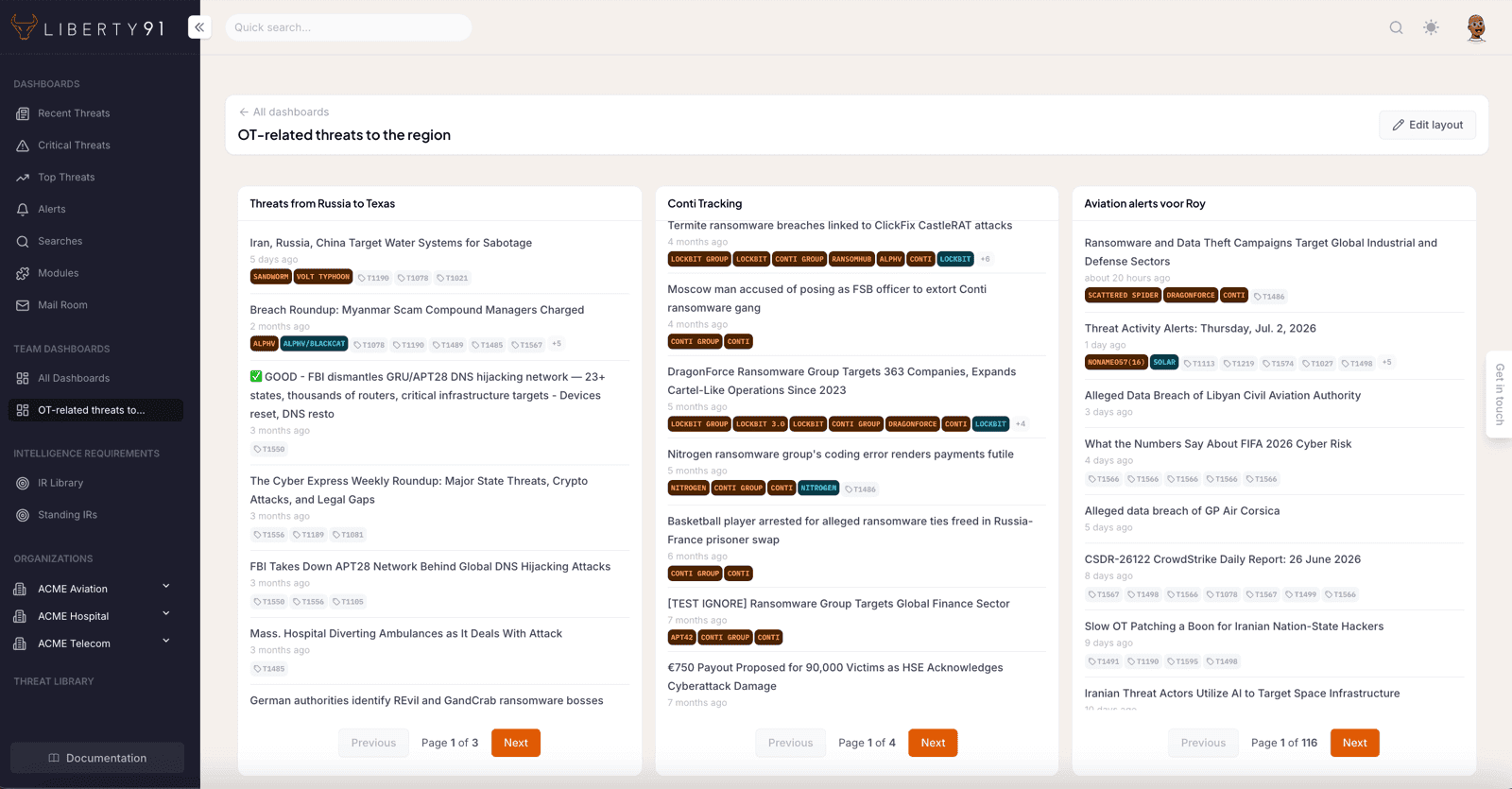
Task: Click the IR Library target icon
Action: point(23,483)
